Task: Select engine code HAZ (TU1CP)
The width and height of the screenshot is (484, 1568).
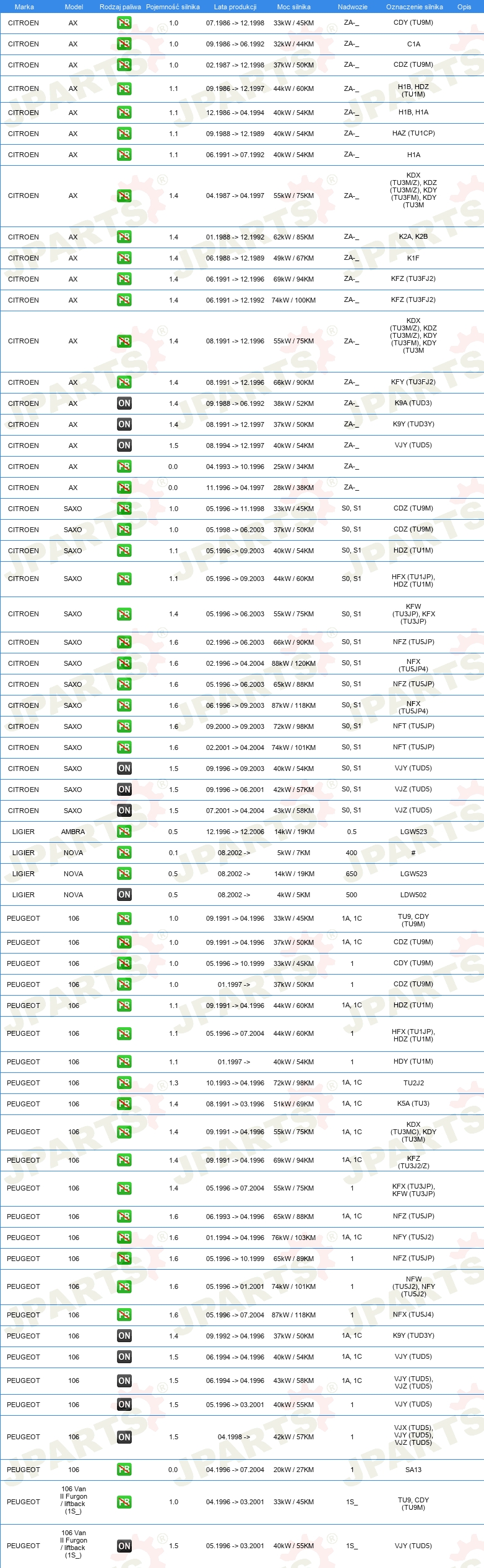Action: point(413,133)
